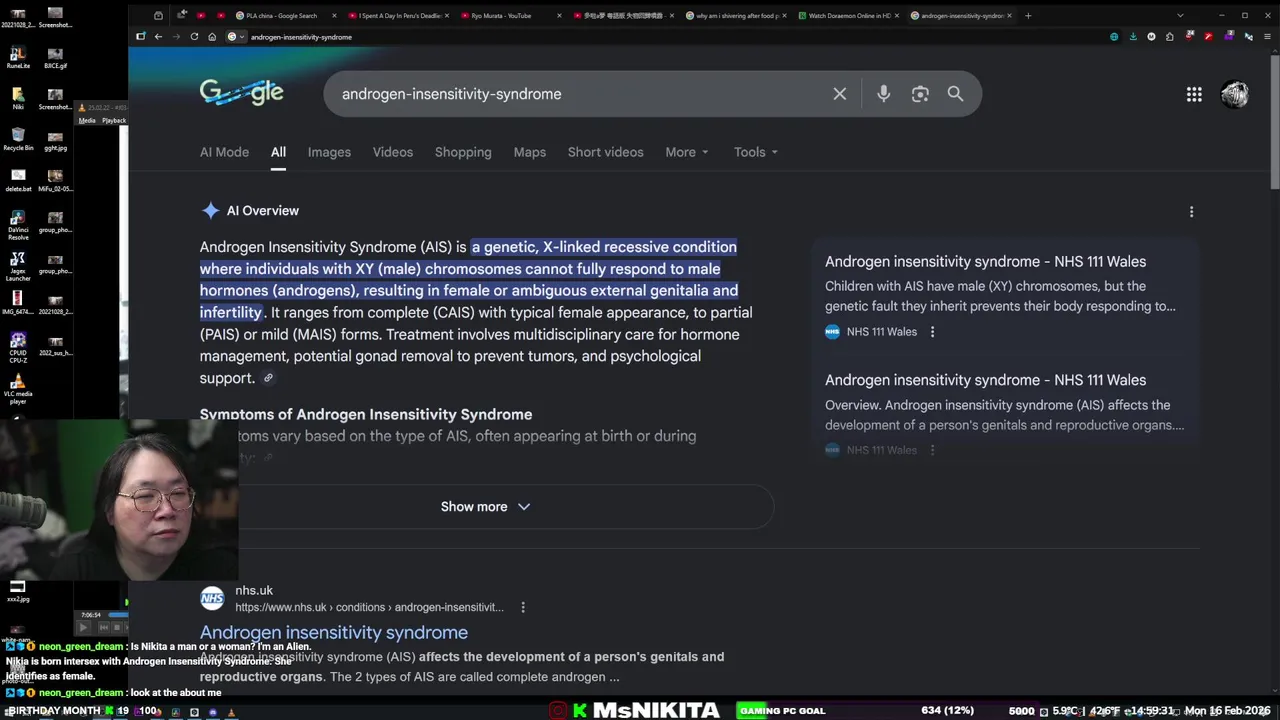The image size is (1280, 720).
Task: Expand AI Overview with Show more
Action: point(486,507)
